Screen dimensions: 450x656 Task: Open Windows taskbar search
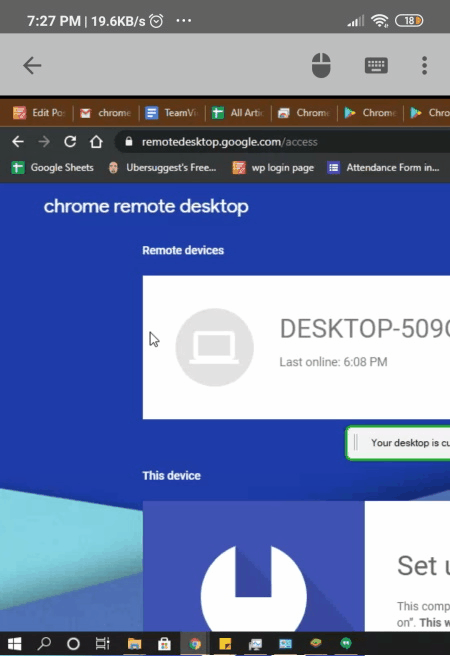(44, 643)
